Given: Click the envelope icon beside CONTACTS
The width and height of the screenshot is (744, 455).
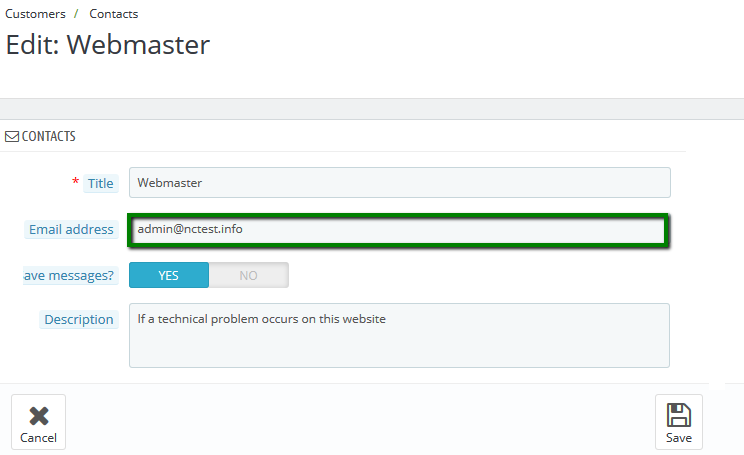Looking at the screenshot, I should coord(12,136).
